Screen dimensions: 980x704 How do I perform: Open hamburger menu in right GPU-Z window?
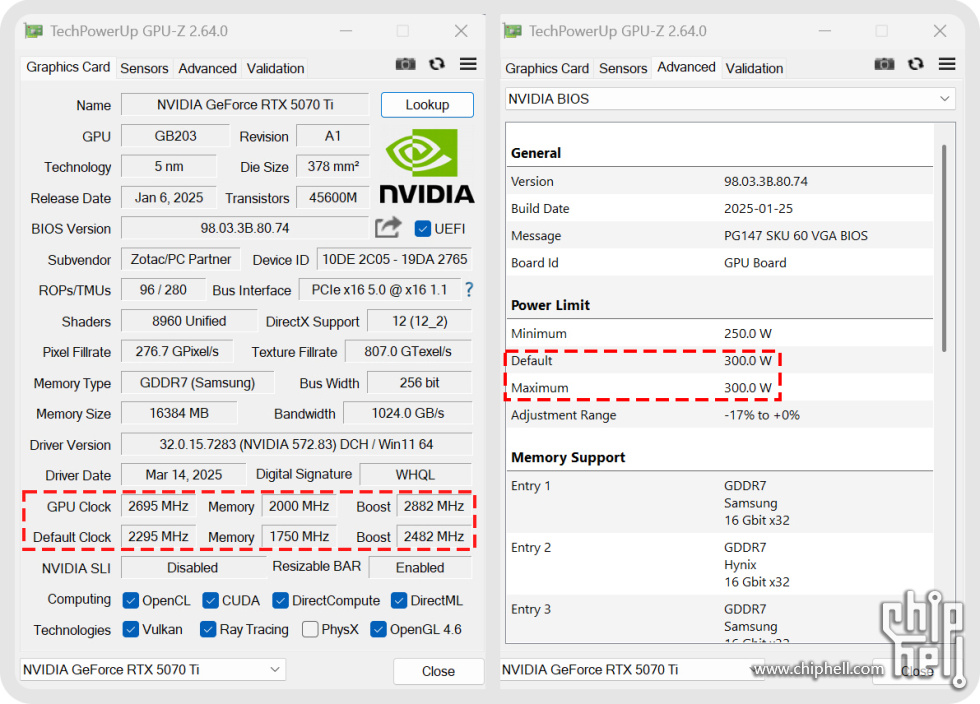pyautogui.click(x=947, y=64)
